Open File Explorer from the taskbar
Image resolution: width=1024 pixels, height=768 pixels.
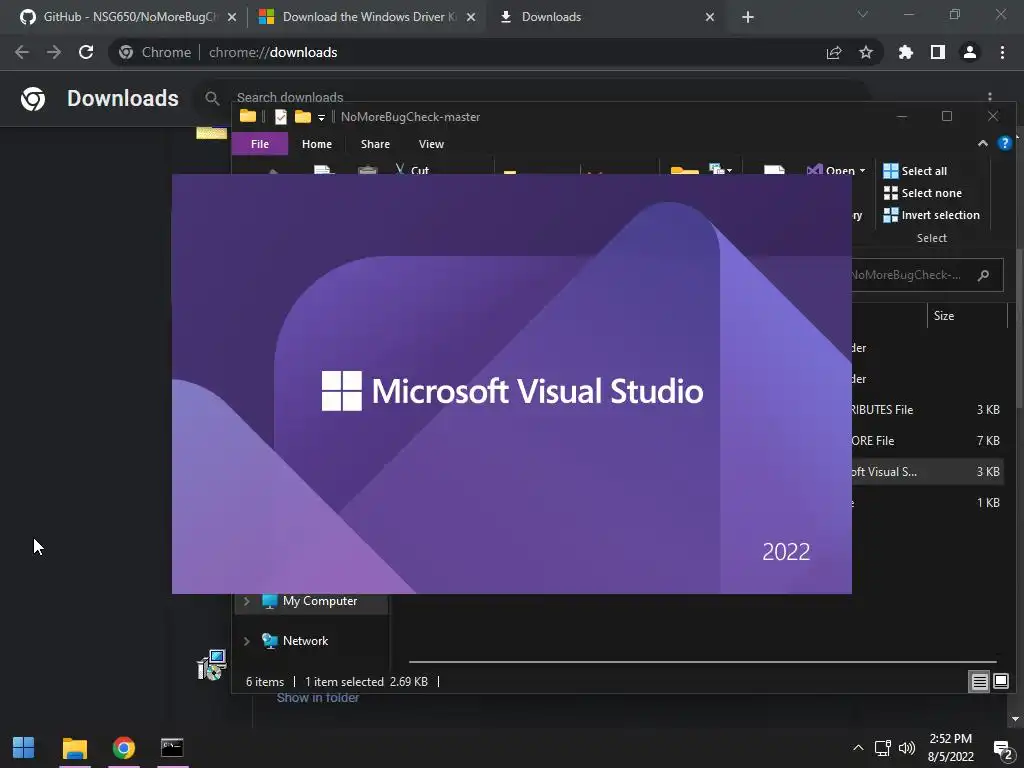coord(74,748)
